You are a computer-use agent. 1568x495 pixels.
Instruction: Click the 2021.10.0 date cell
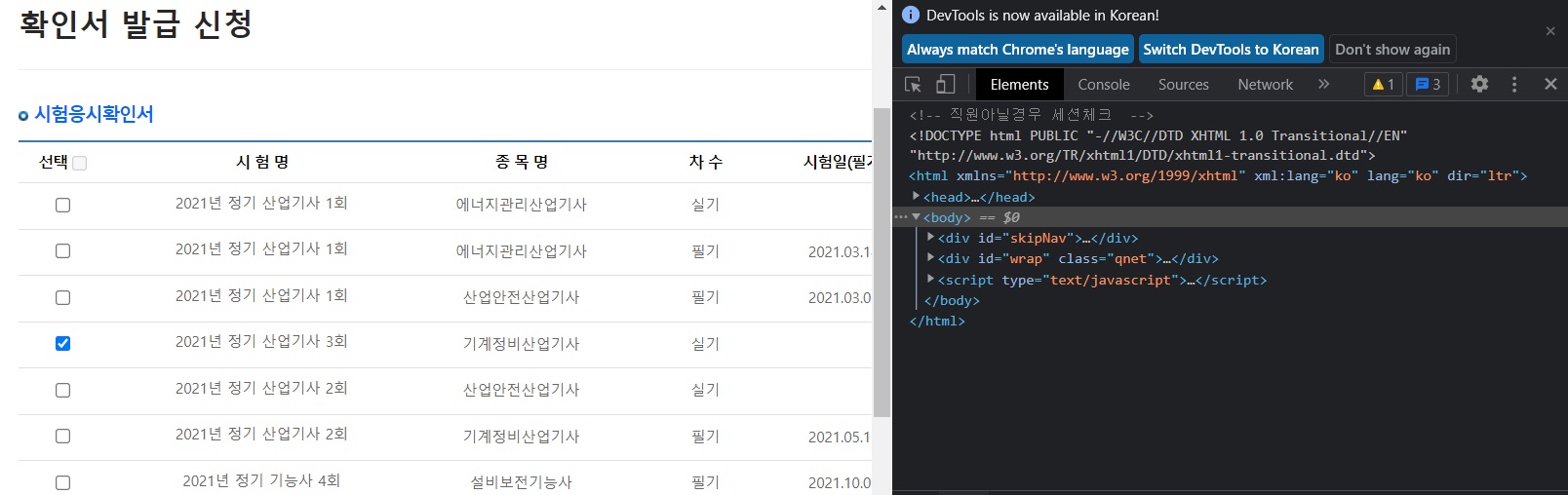[840, 483]
